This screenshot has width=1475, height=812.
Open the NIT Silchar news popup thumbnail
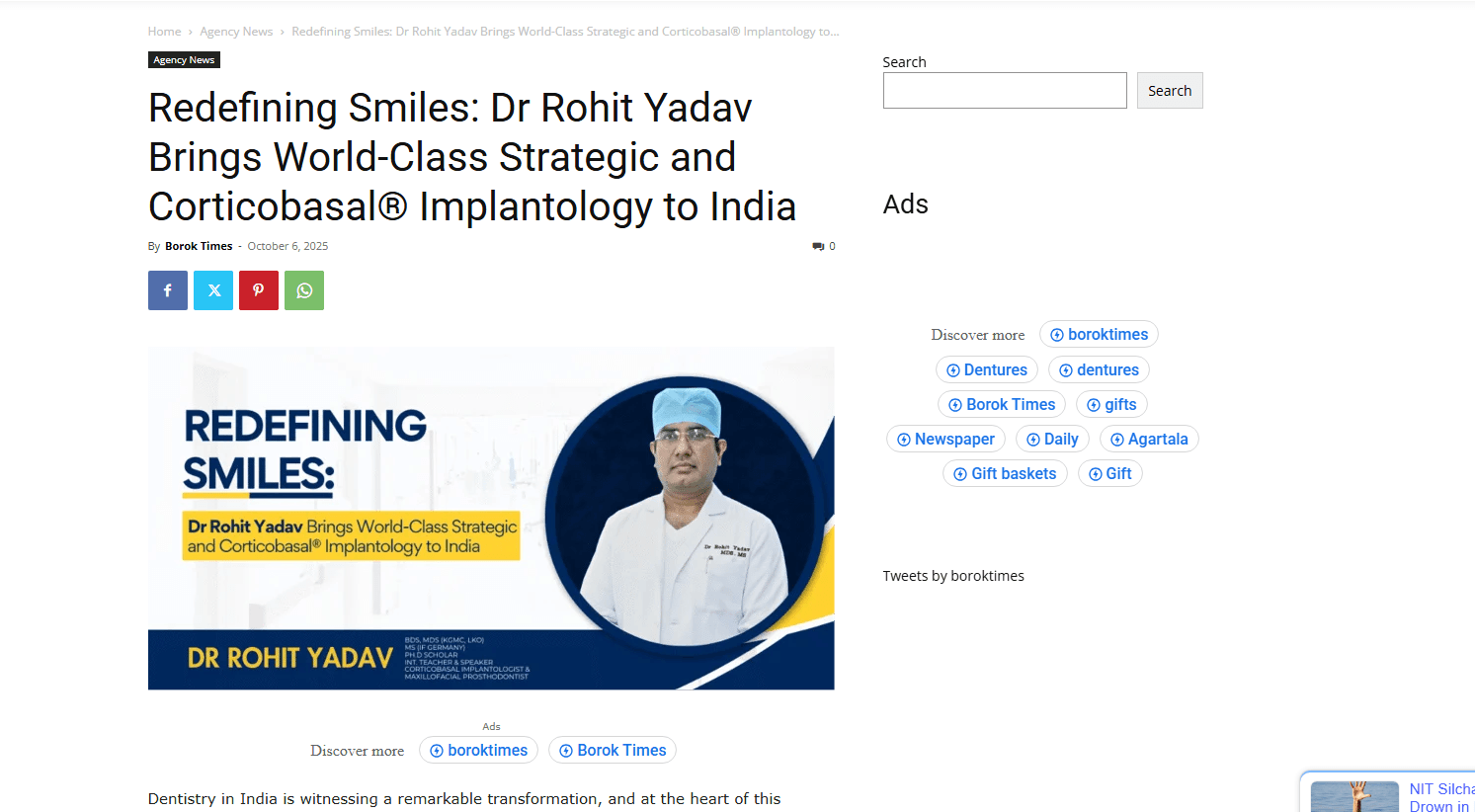1354,796
